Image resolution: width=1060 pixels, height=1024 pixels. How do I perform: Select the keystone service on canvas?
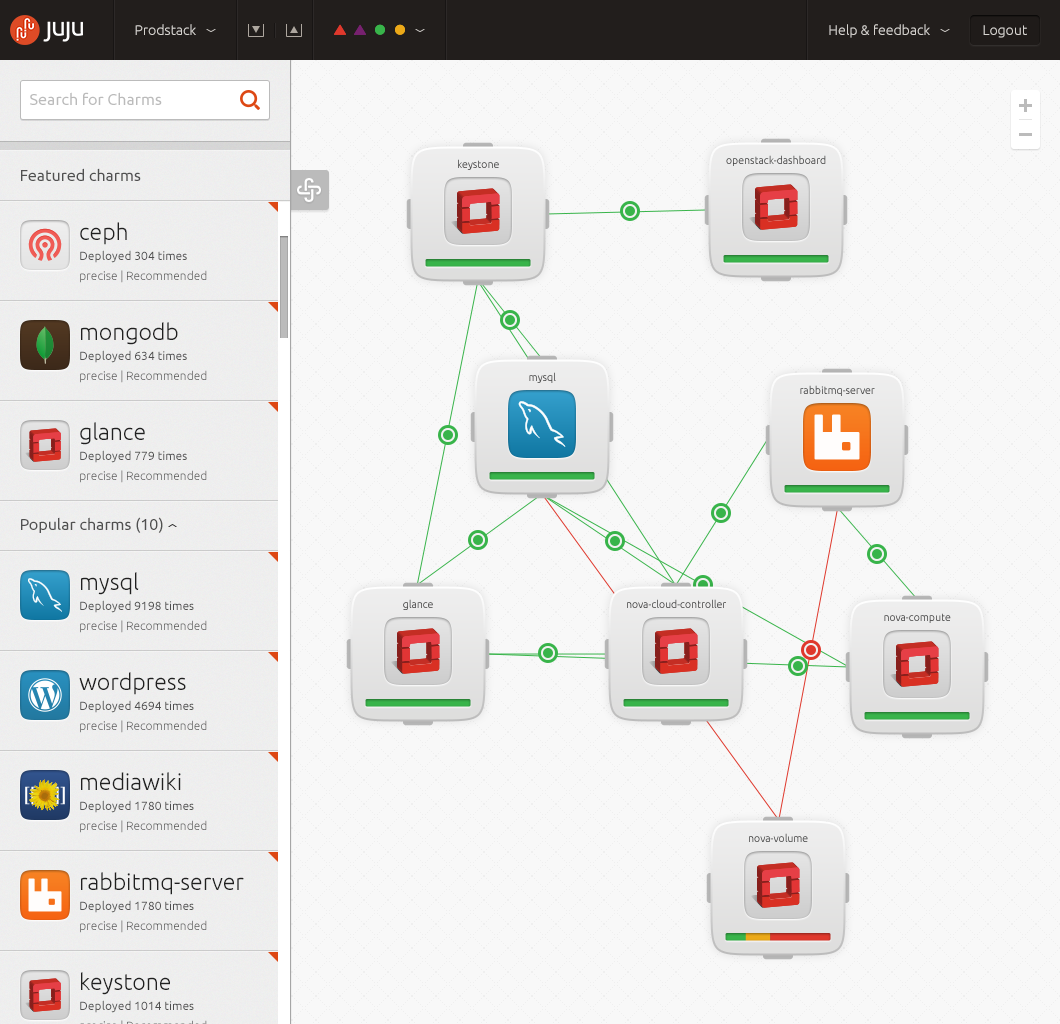[x=478, y=214]
